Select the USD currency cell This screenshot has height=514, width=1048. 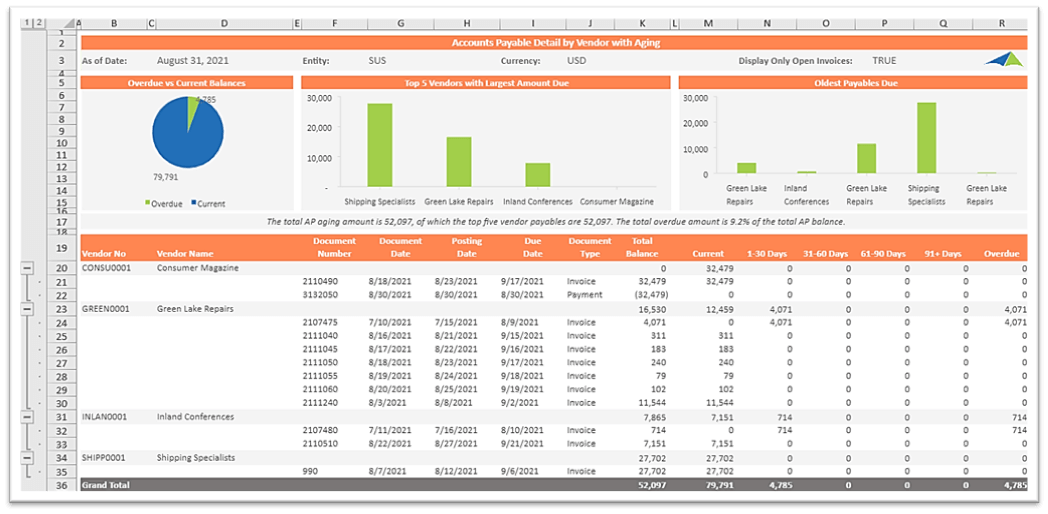[576, 61]
